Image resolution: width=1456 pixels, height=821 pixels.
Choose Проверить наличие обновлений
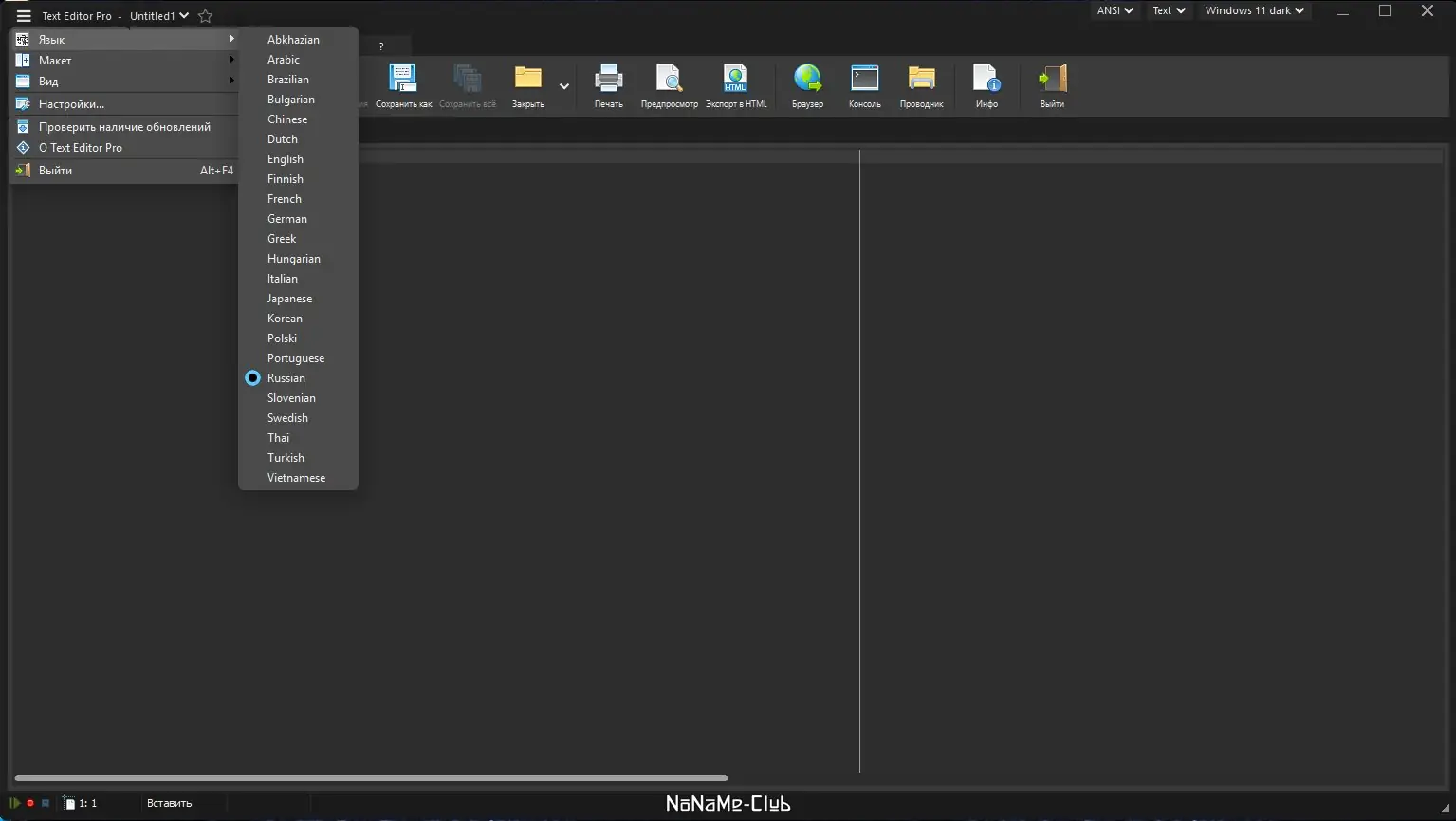coord(124,127)
